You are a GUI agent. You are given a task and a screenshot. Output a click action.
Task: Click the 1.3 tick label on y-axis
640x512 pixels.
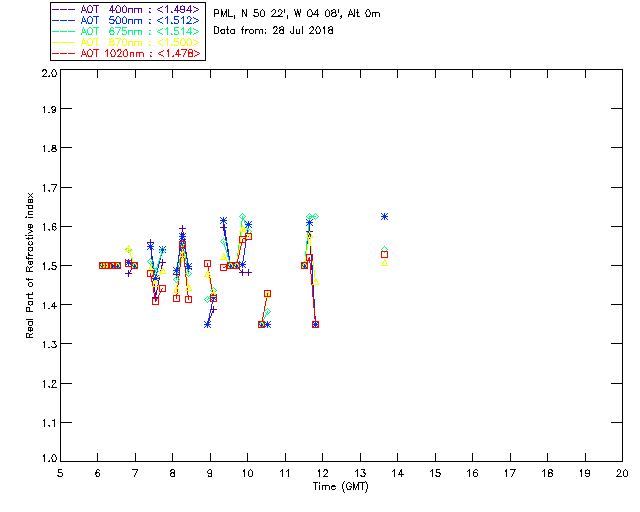[49, 344]
